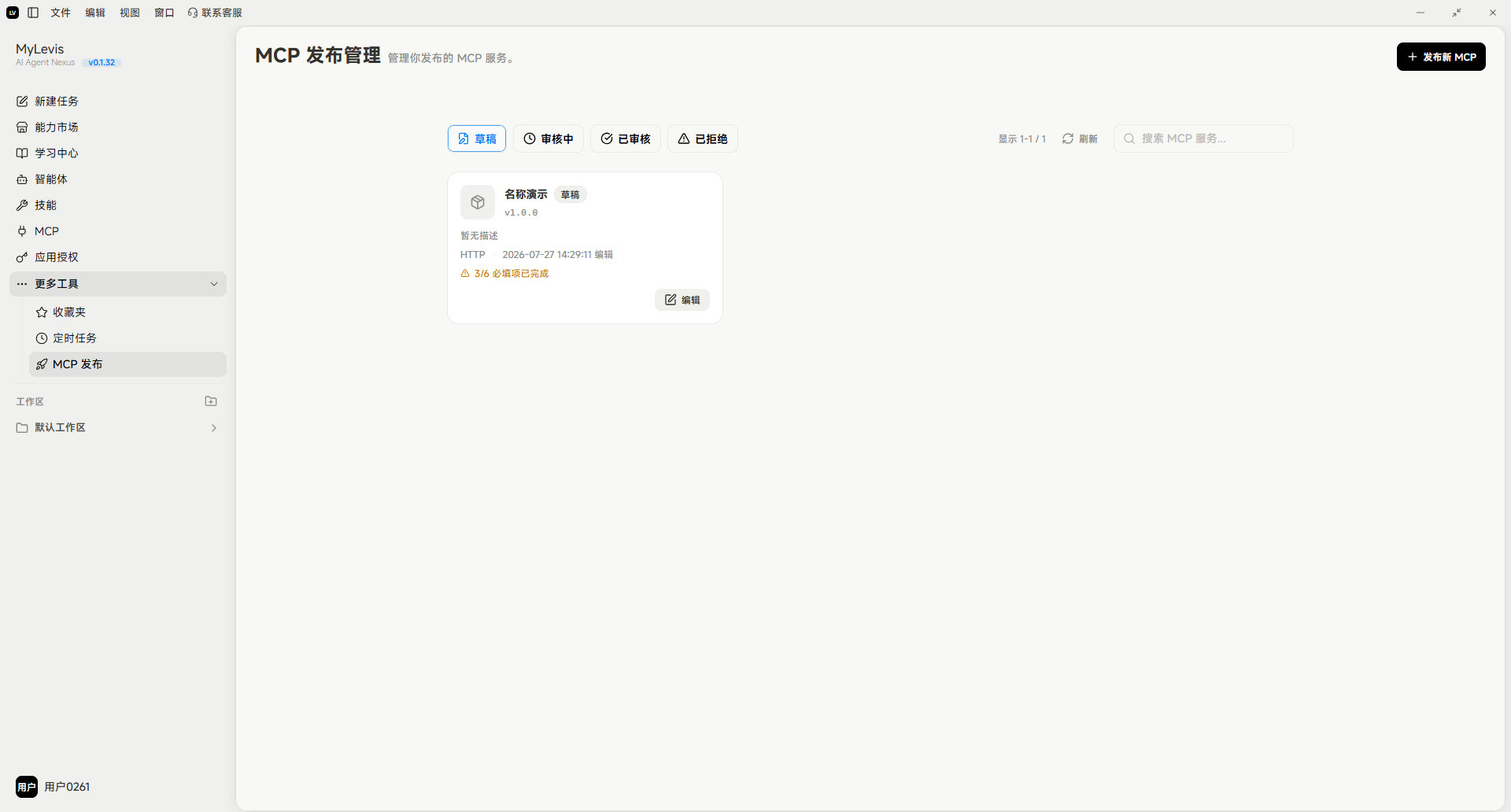Open the 文件 menu
This screenshot has width=1511, height=812.
61,13
